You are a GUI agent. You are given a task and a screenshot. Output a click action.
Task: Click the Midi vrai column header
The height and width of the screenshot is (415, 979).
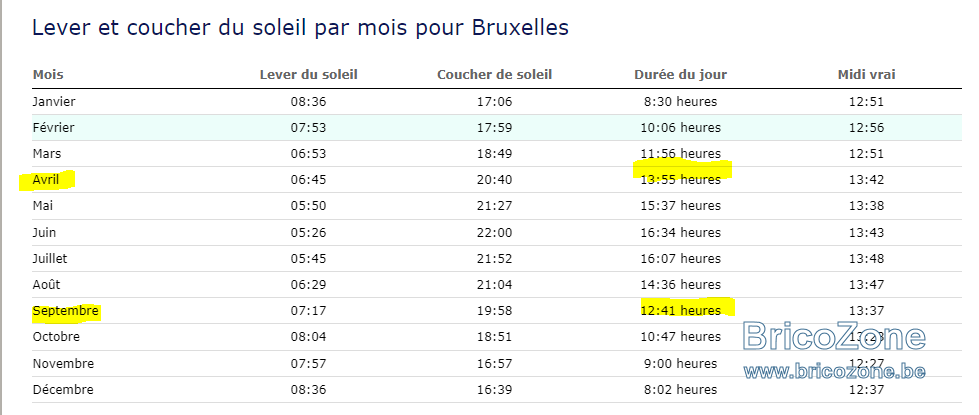[867, 75]
